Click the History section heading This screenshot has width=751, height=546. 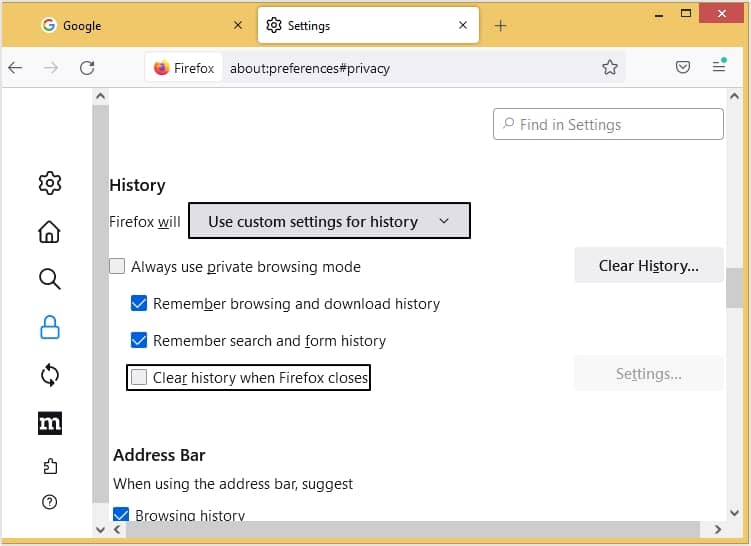(137, 185)
